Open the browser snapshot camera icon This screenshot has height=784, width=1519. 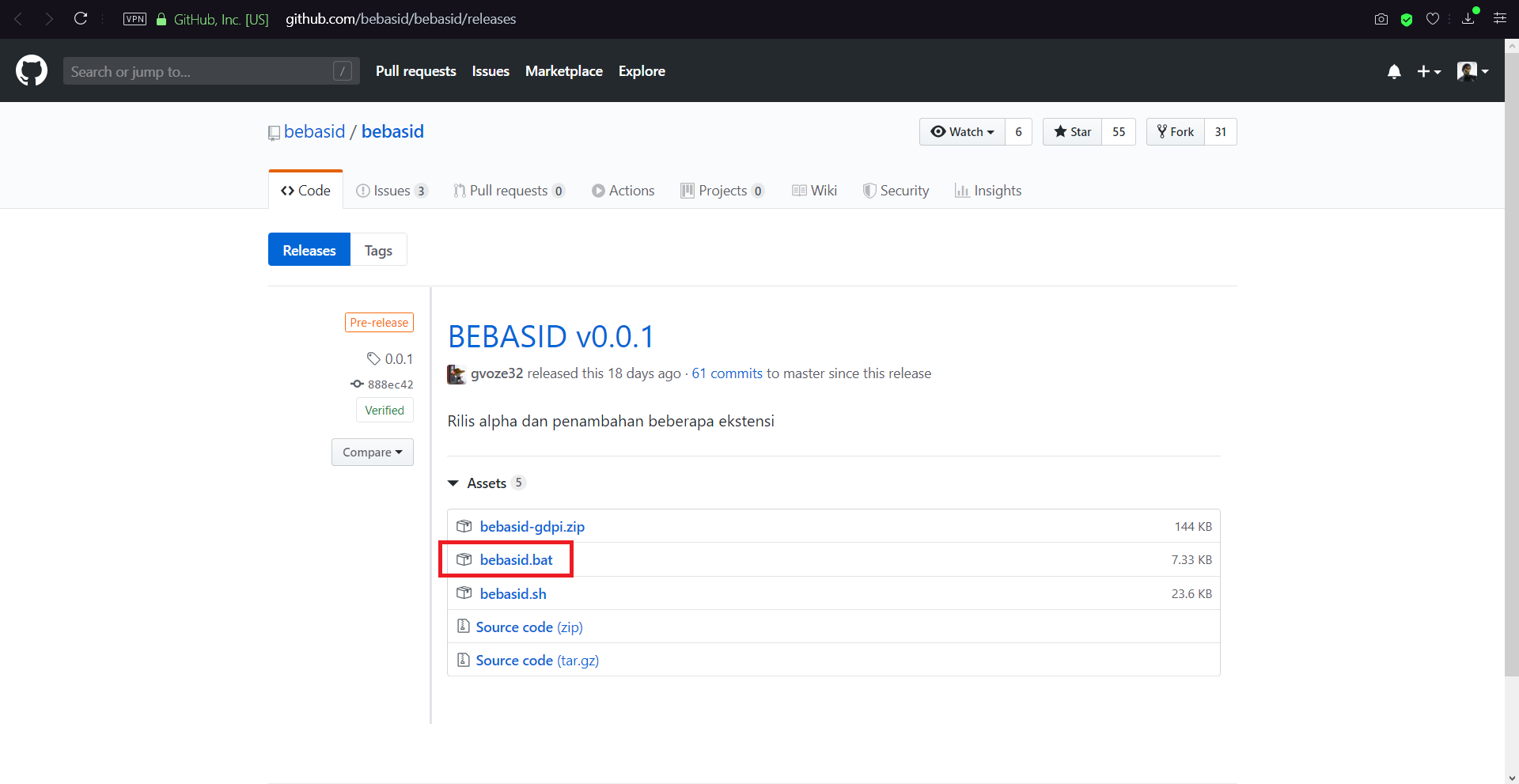click(x=1381, y=19)
